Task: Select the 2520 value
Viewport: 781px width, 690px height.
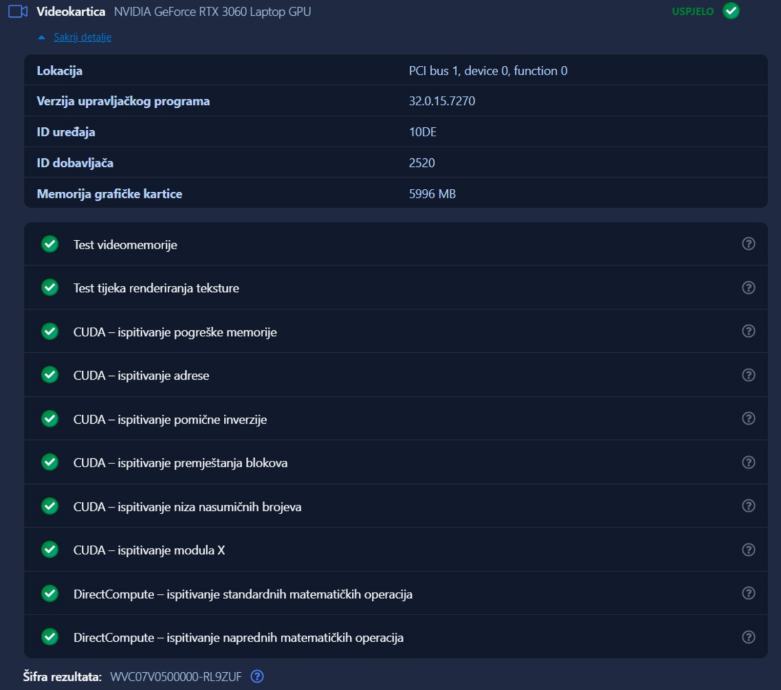Action: (x=422, y=163)
